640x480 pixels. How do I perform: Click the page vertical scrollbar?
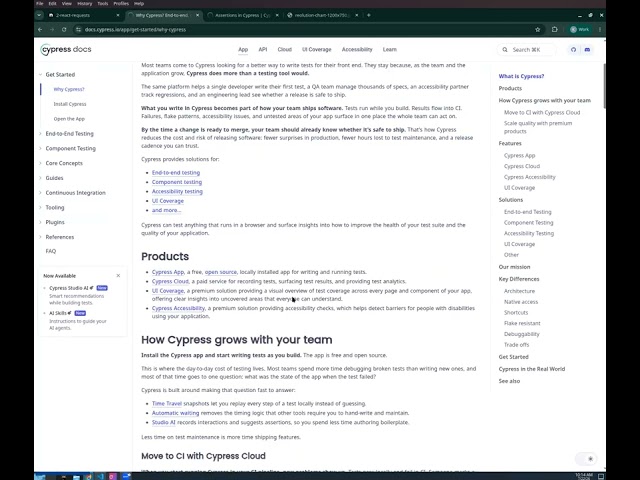coord(604,86)
